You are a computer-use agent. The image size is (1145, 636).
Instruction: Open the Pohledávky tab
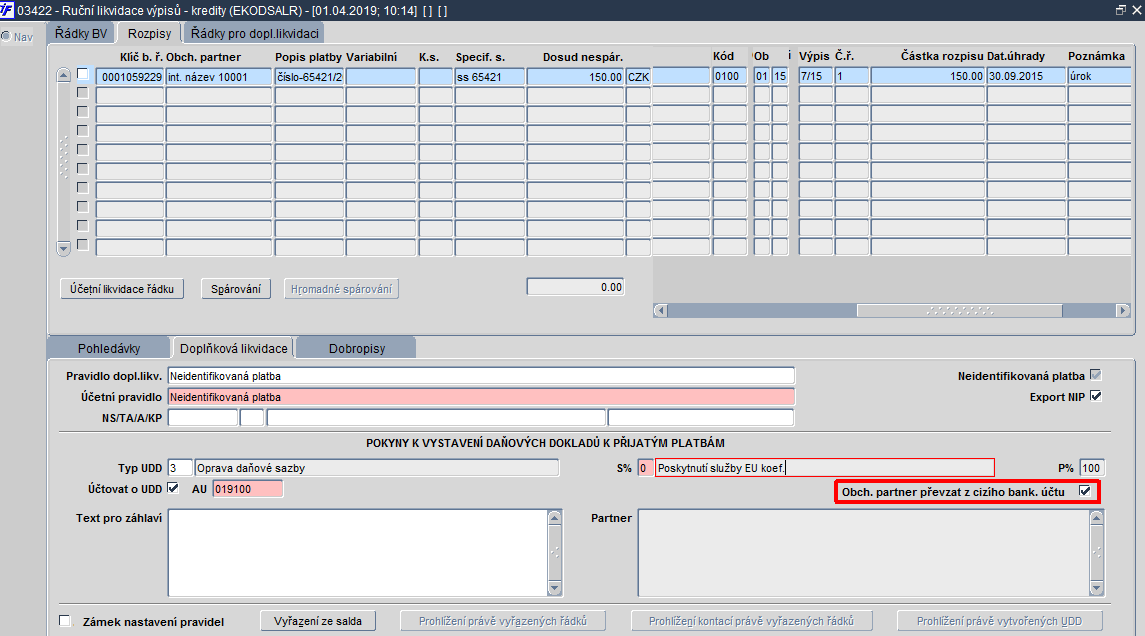click(109, 348)
